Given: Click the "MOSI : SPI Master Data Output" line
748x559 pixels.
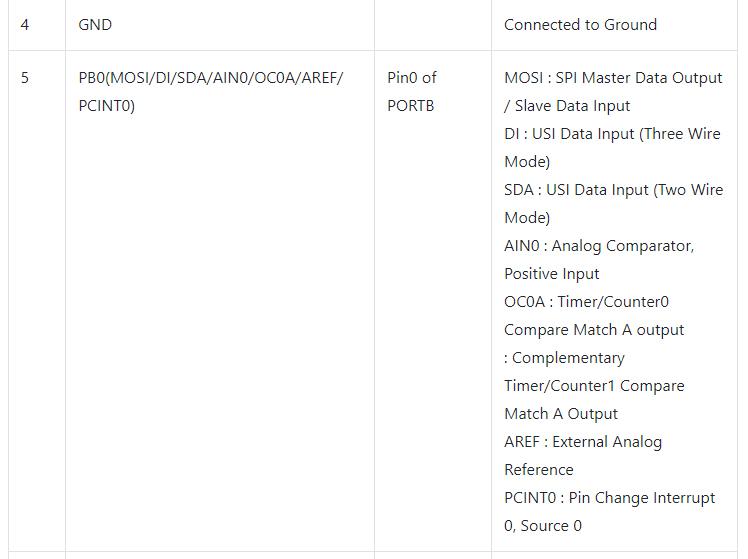Looking at the screenshot, I should (613, 78).
